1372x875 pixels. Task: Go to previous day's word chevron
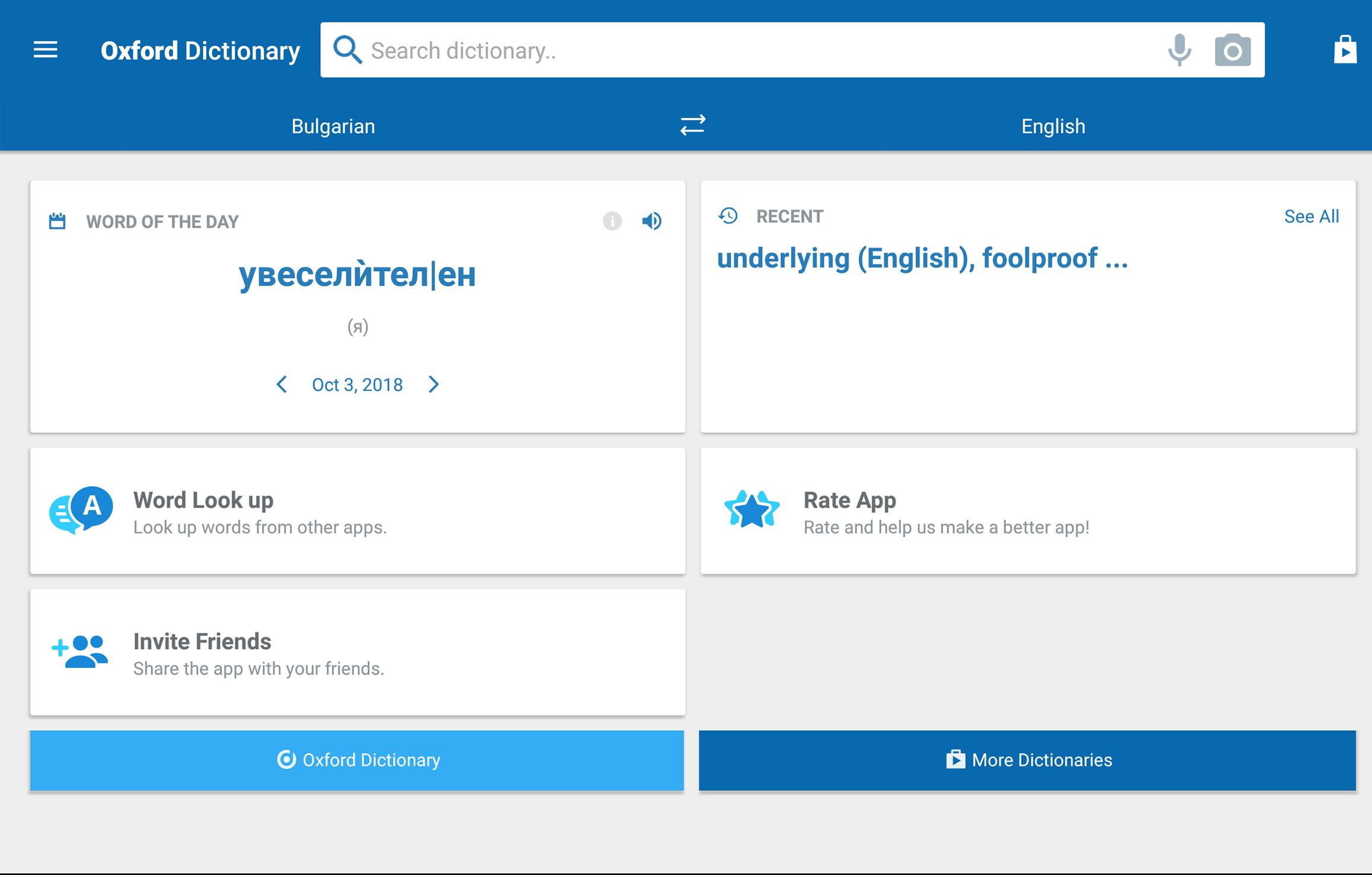[282, 384]
